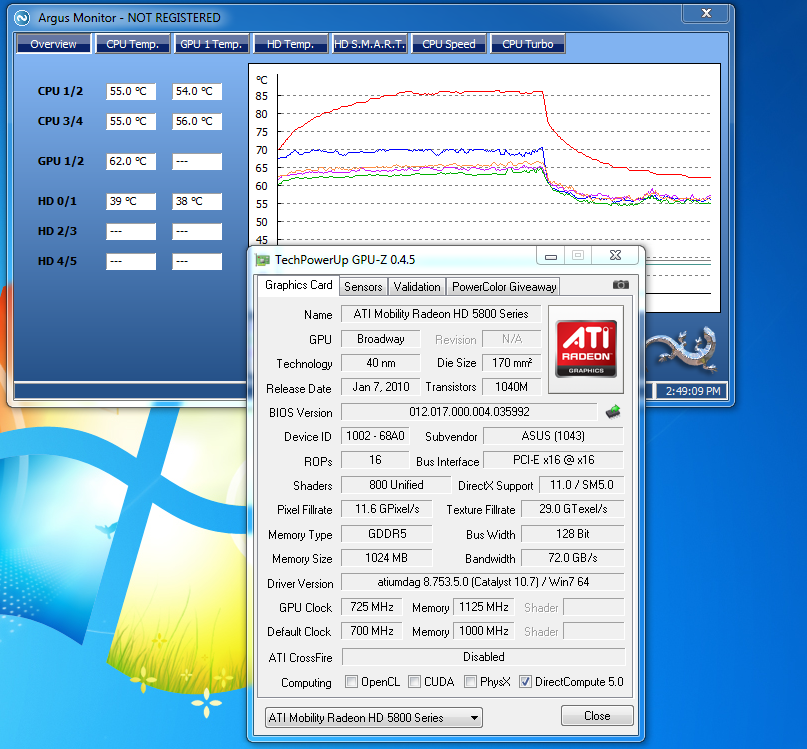The image size is (807, 749).
Task: Click the HD 0/1 value 38 °C
Action: [x=197, y=201]
